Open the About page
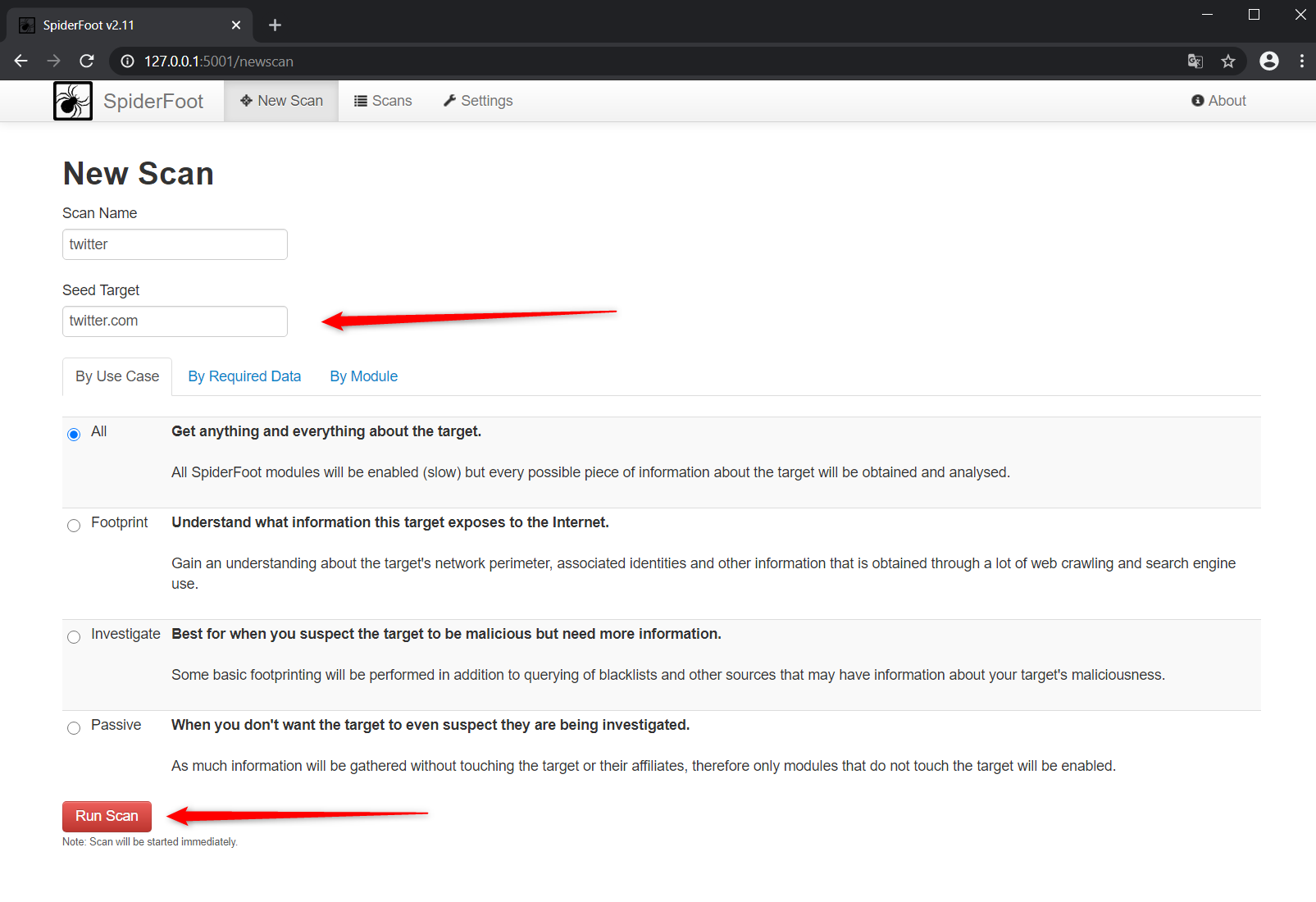The width and height of the screenshot is (1316, 902). point(1218,101)
